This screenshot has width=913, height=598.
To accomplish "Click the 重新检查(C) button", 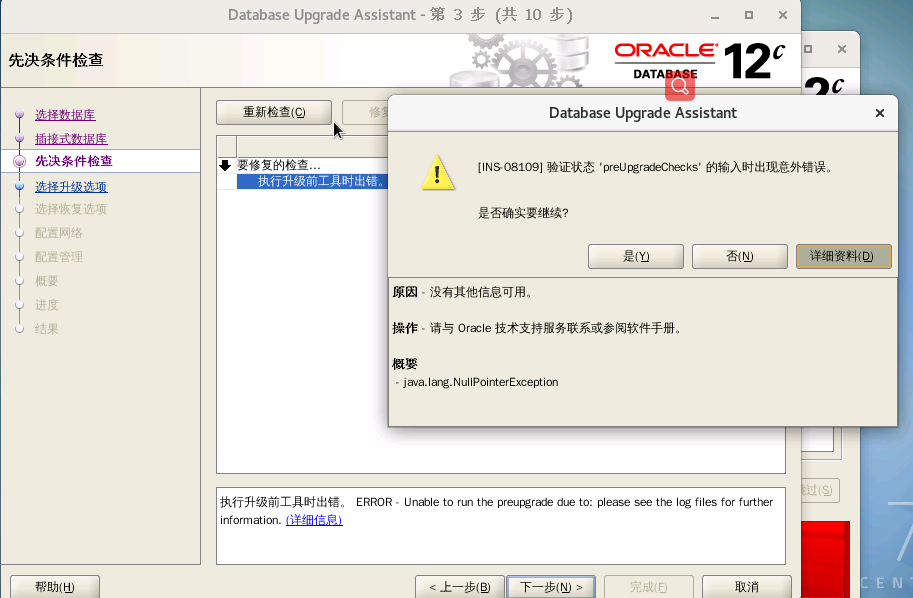I will point(274,112).
